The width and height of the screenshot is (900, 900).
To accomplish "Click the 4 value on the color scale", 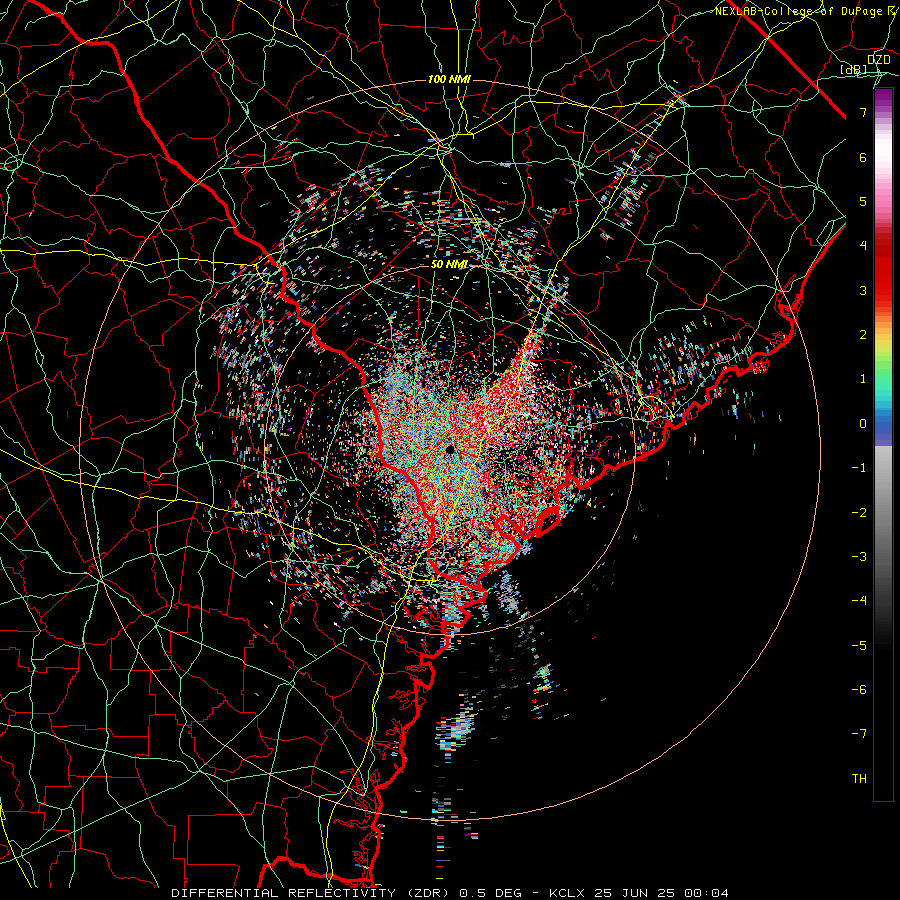I will tap(863, 246).
